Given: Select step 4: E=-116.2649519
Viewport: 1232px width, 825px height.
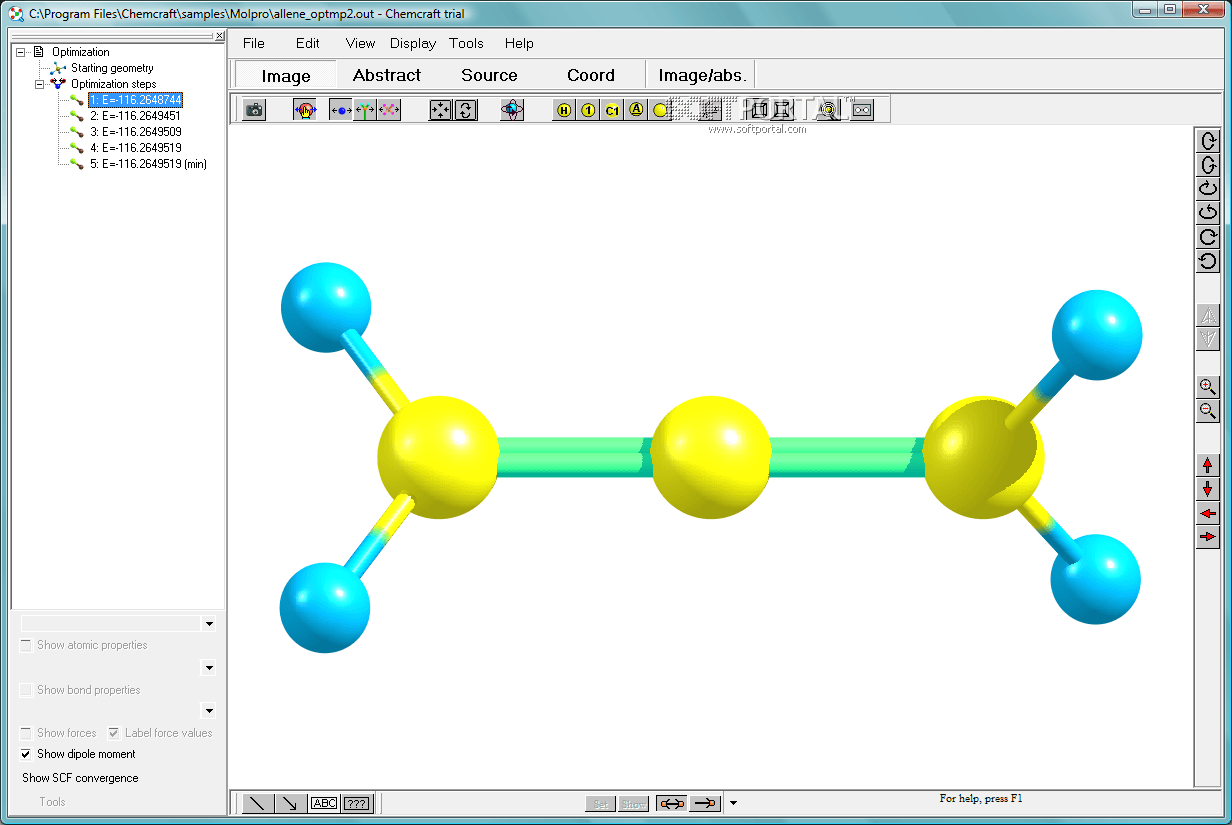Looking at the screenshot, I should (x=135, y=148).
